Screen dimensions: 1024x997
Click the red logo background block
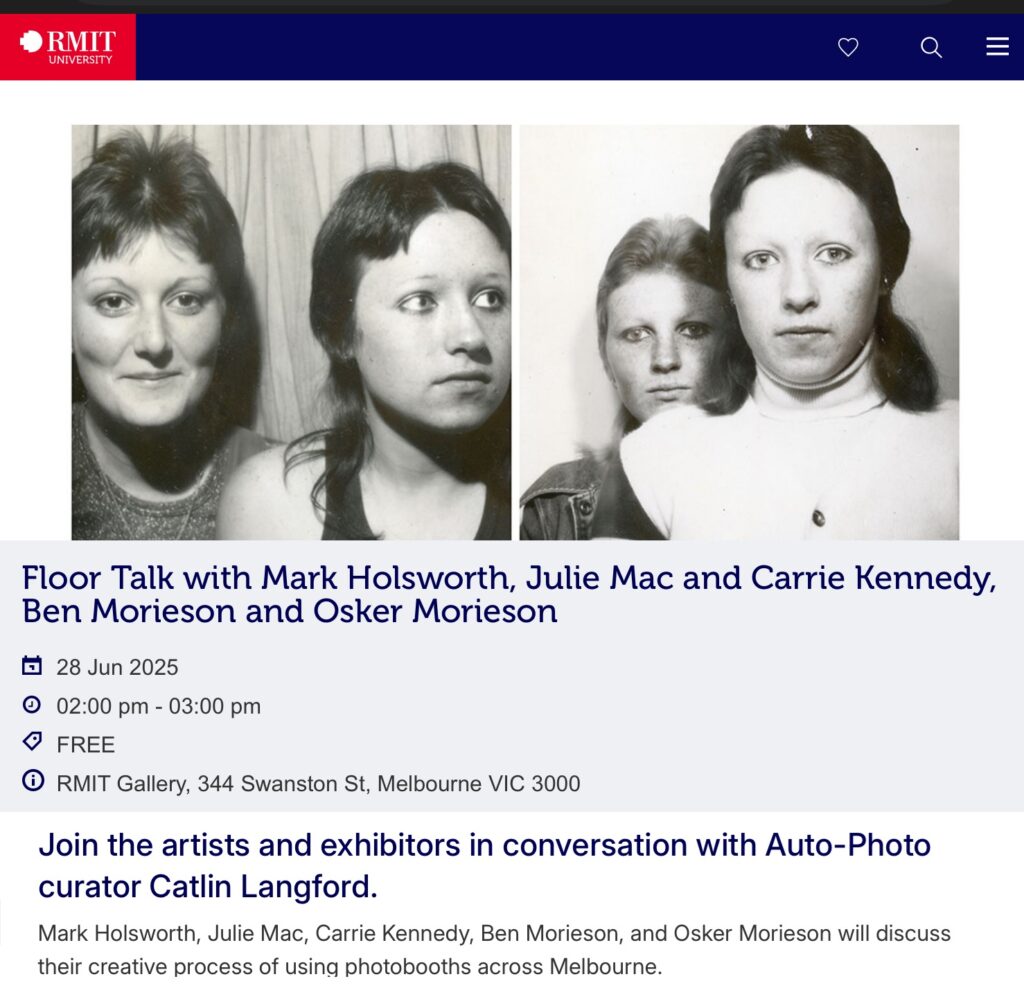pyautogui.click(x=68, y=47)
